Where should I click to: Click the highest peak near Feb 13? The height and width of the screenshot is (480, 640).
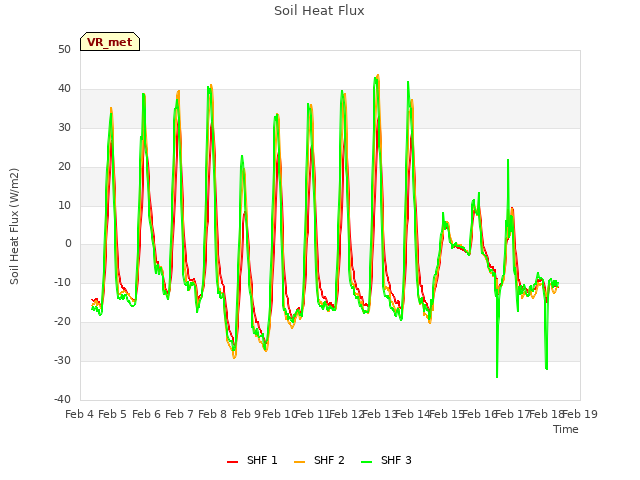coord(378,76)
